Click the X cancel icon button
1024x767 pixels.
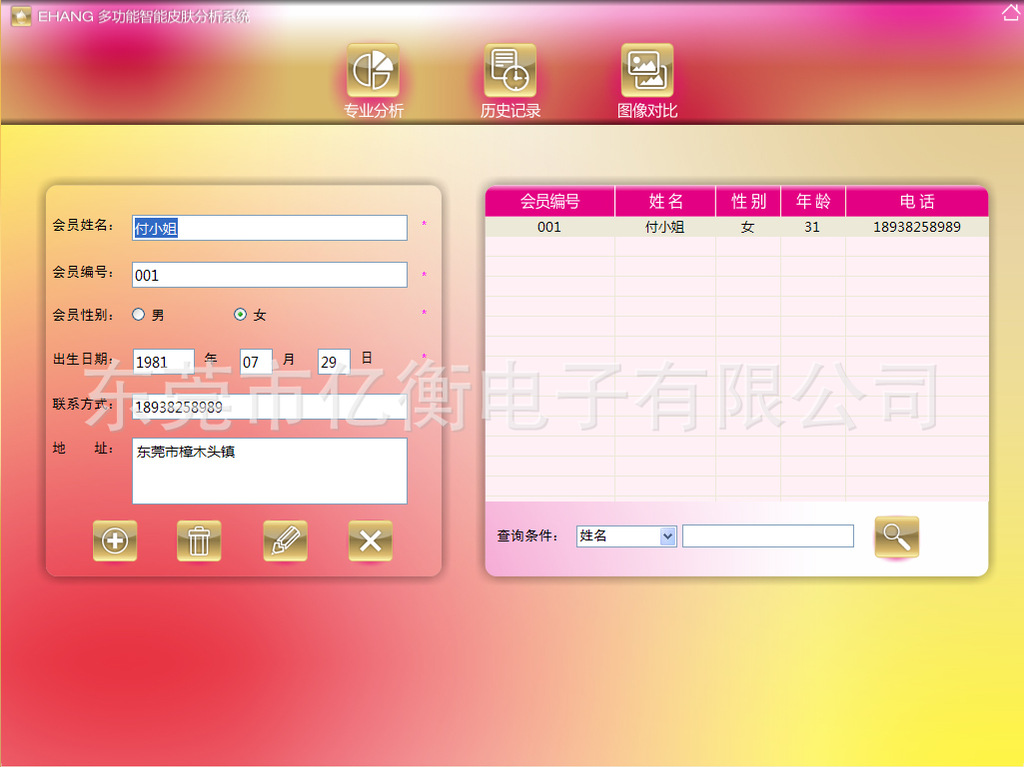pyautogui.click(x=370, y=541)
